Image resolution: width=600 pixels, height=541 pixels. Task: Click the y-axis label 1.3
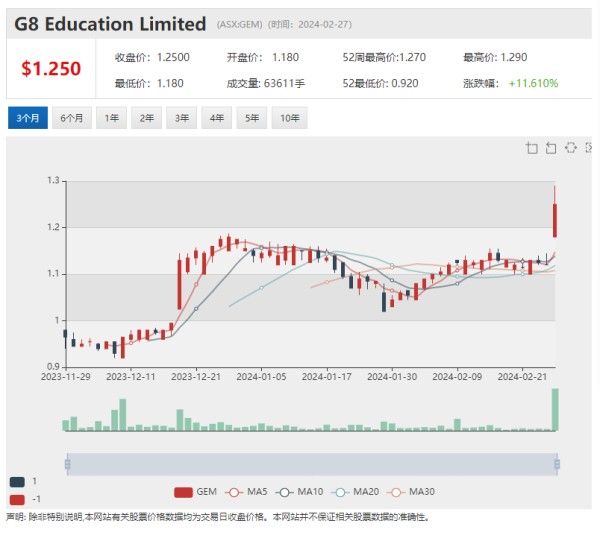[x=53, y=180]
